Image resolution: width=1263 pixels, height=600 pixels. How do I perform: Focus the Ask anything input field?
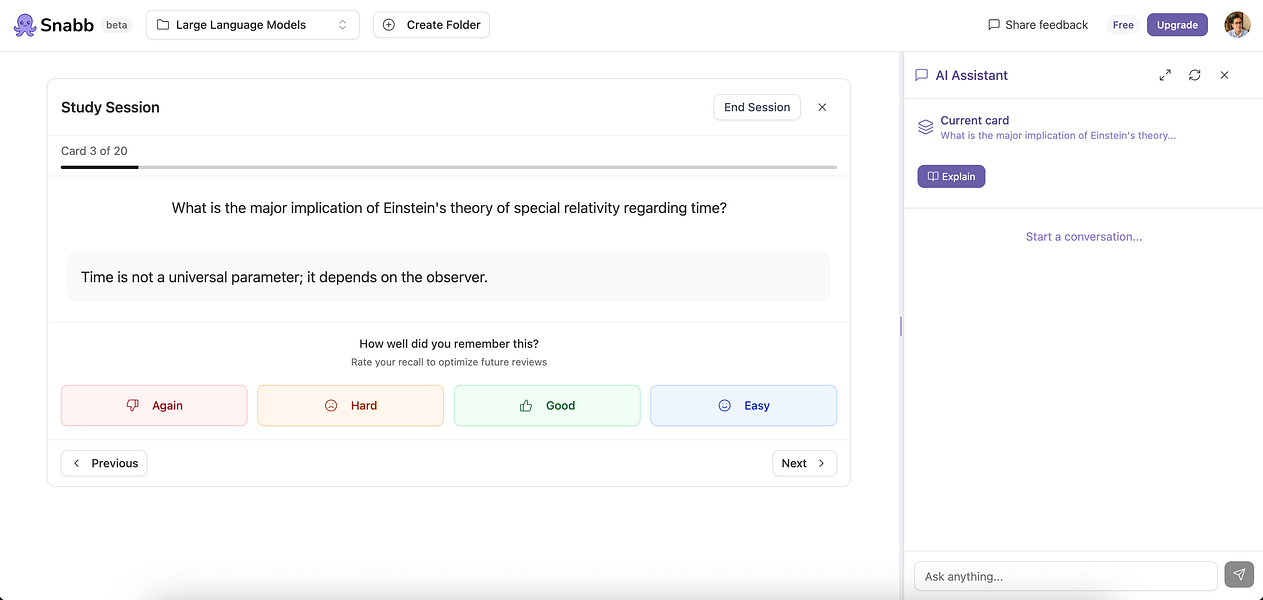coord(1065,576)
